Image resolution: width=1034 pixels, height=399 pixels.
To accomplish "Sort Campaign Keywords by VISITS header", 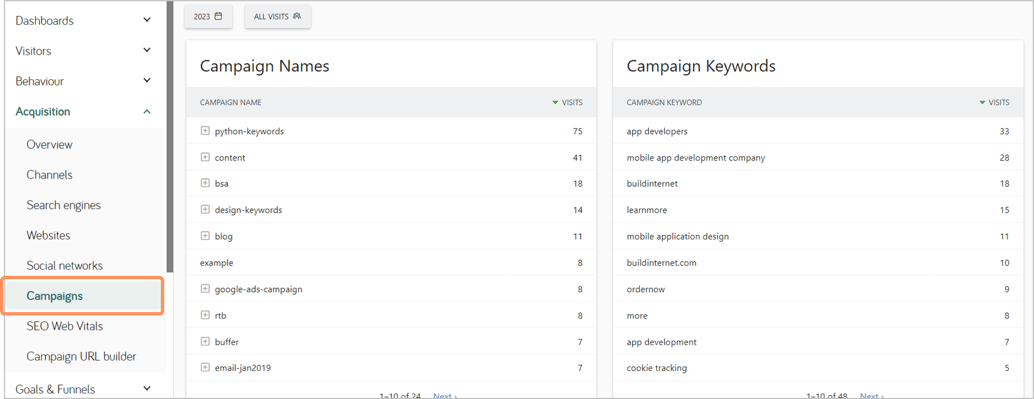I will pyautogui.click(x=994, y=102).
